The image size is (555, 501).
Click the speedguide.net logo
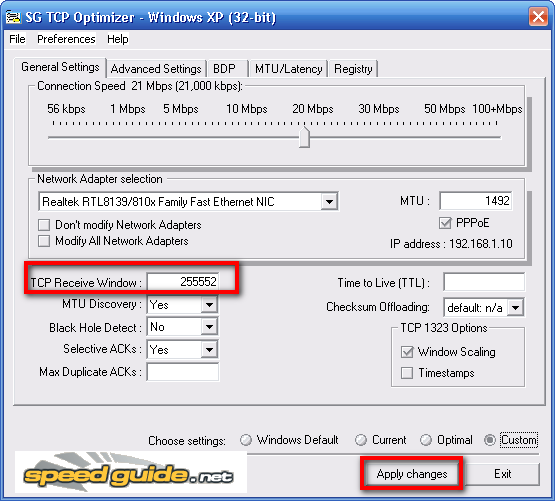coord(131,472)
